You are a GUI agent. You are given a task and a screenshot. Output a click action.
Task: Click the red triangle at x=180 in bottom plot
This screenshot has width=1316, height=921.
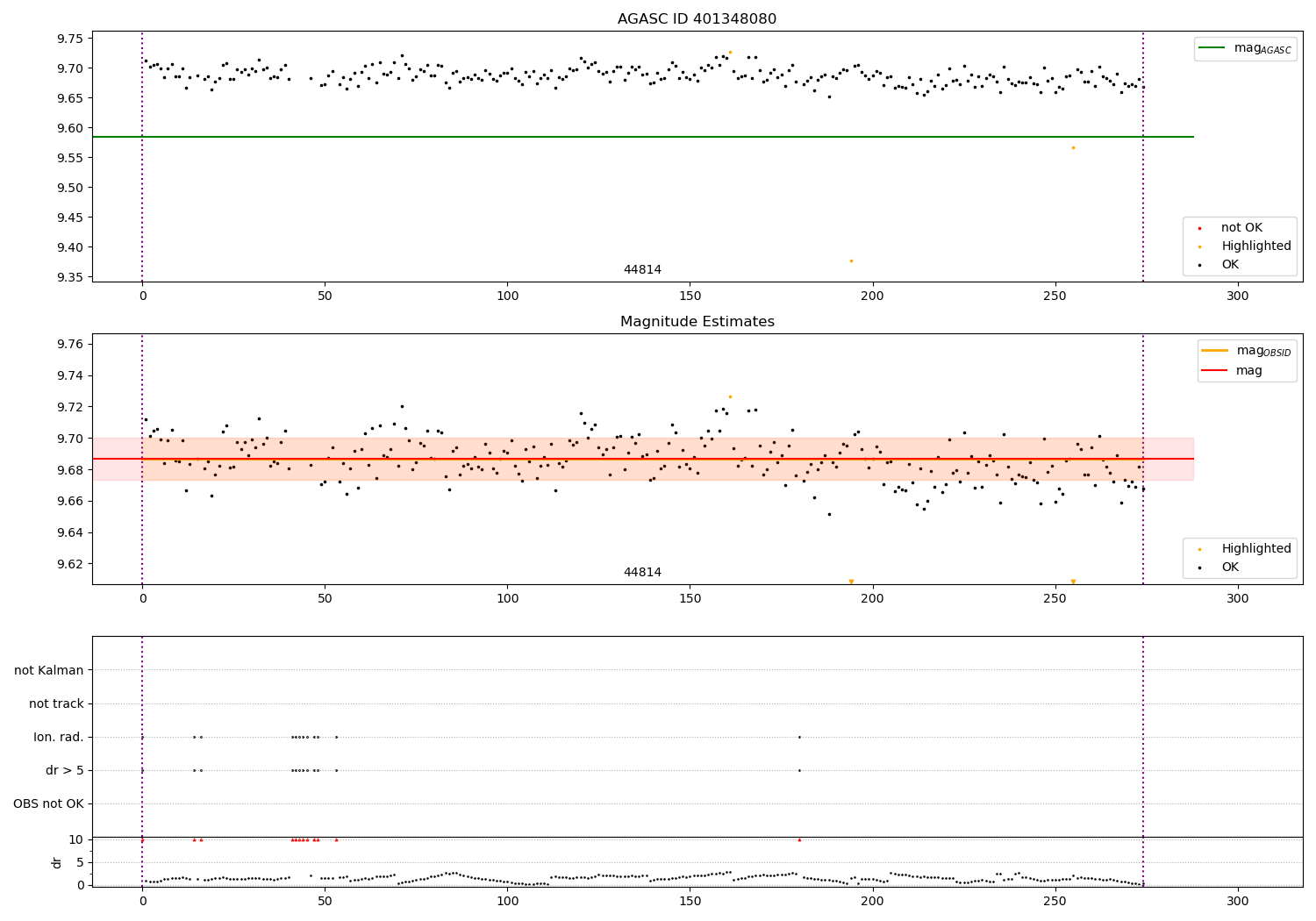(x=799, y=839)
